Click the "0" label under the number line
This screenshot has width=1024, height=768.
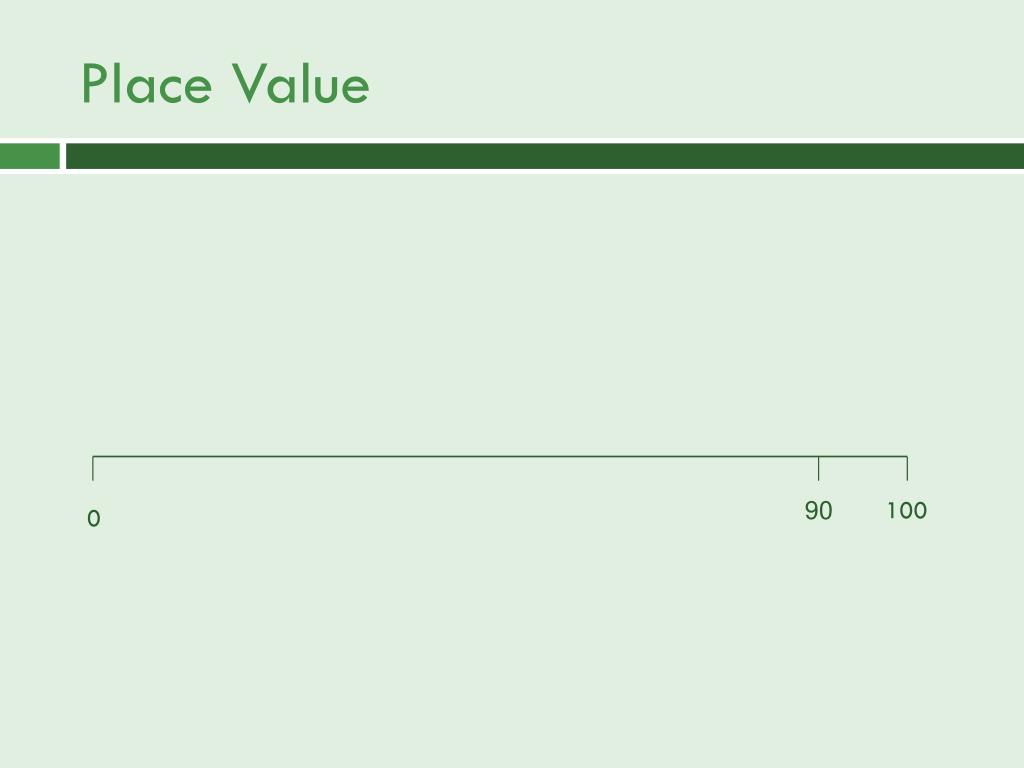click(93, 519)
